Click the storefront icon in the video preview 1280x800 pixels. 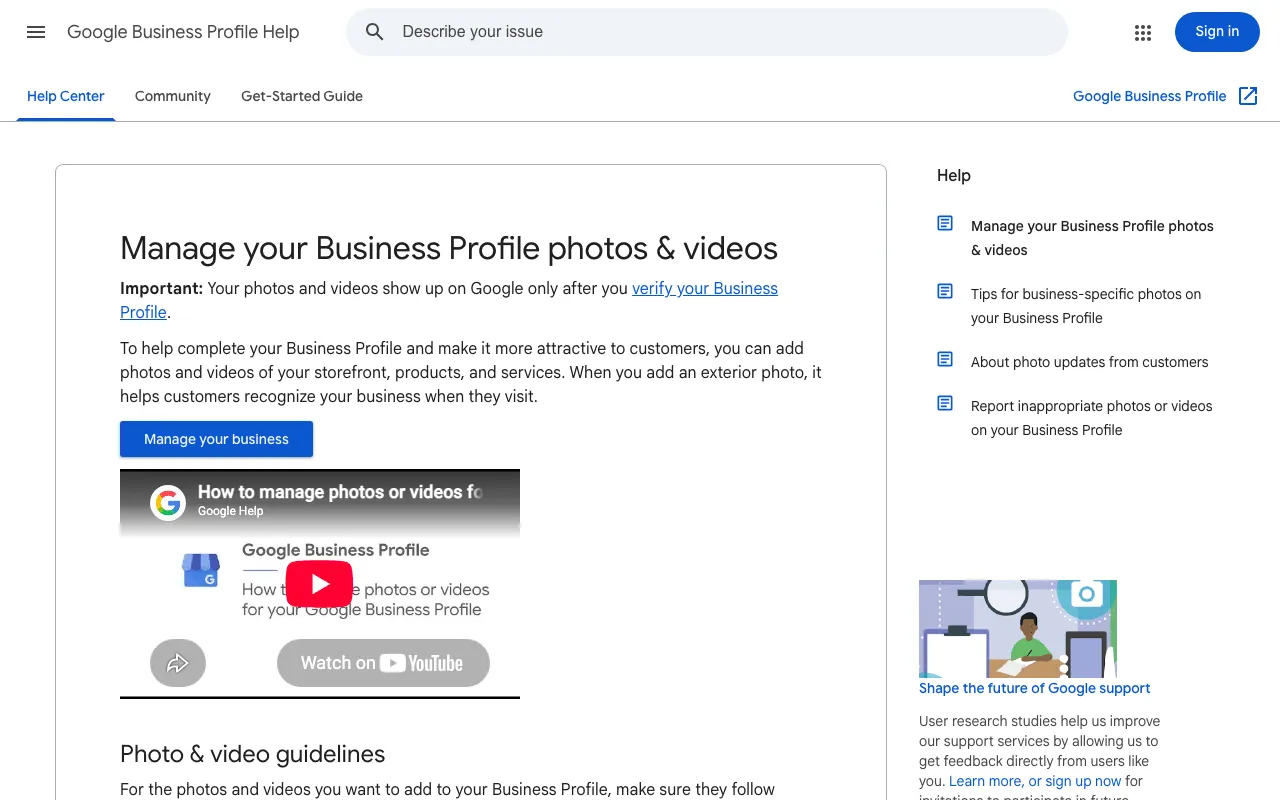(x=201, y=571)
